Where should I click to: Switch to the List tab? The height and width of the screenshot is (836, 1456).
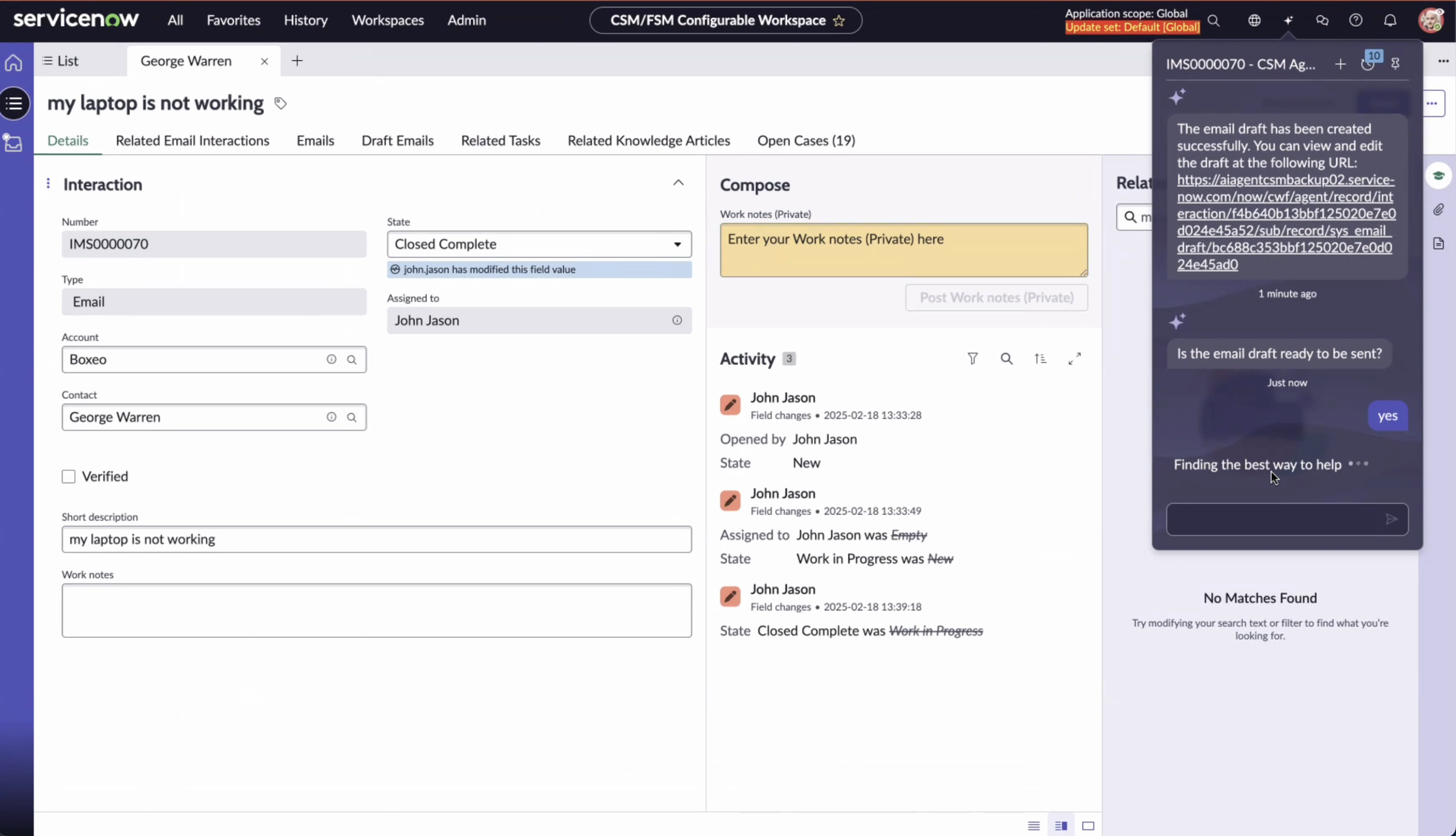[x=60, y=61]
